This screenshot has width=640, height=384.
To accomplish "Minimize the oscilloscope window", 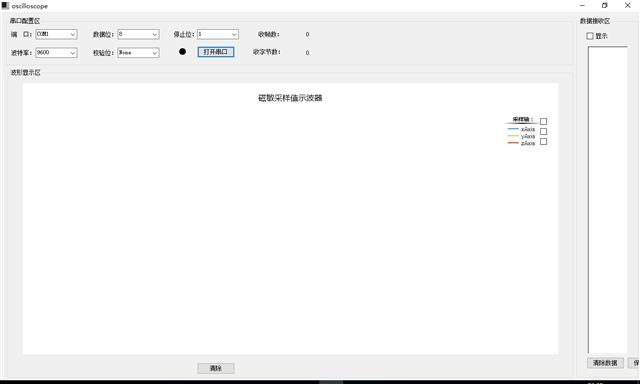I will pyautogui.click(x=582, y=5).
